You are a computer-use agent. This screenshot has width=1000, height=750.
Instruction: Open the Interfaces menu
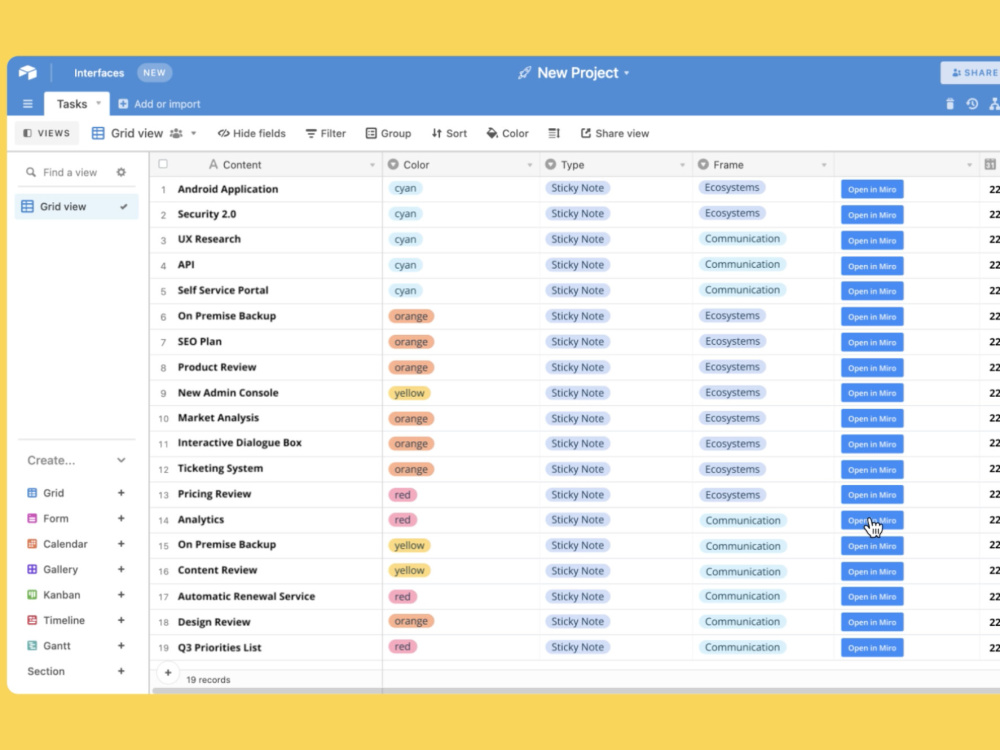tap(99, 73)
